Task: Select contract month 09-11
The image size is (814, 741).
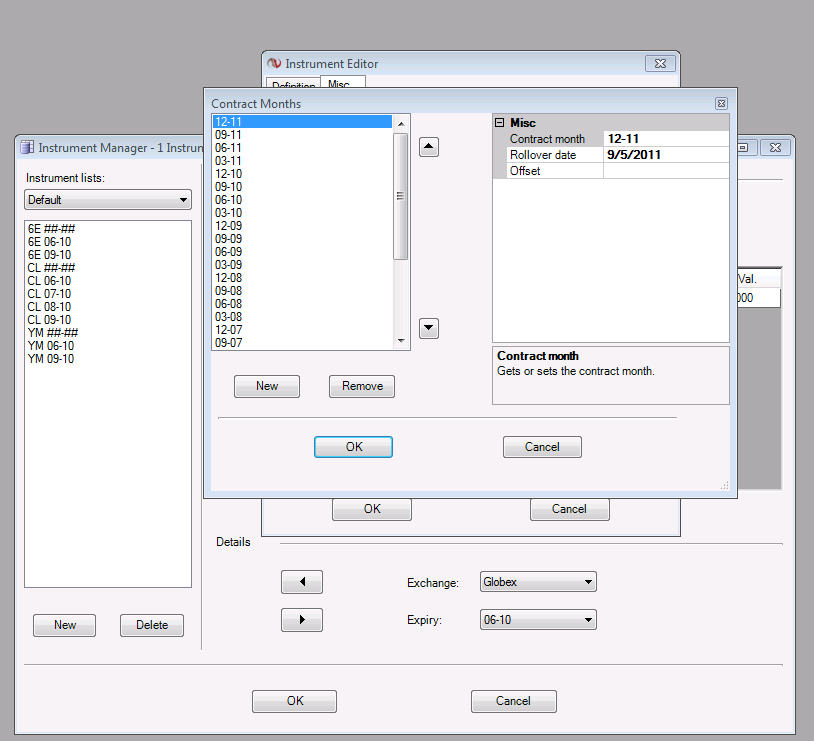Action: tap(303, 134)
